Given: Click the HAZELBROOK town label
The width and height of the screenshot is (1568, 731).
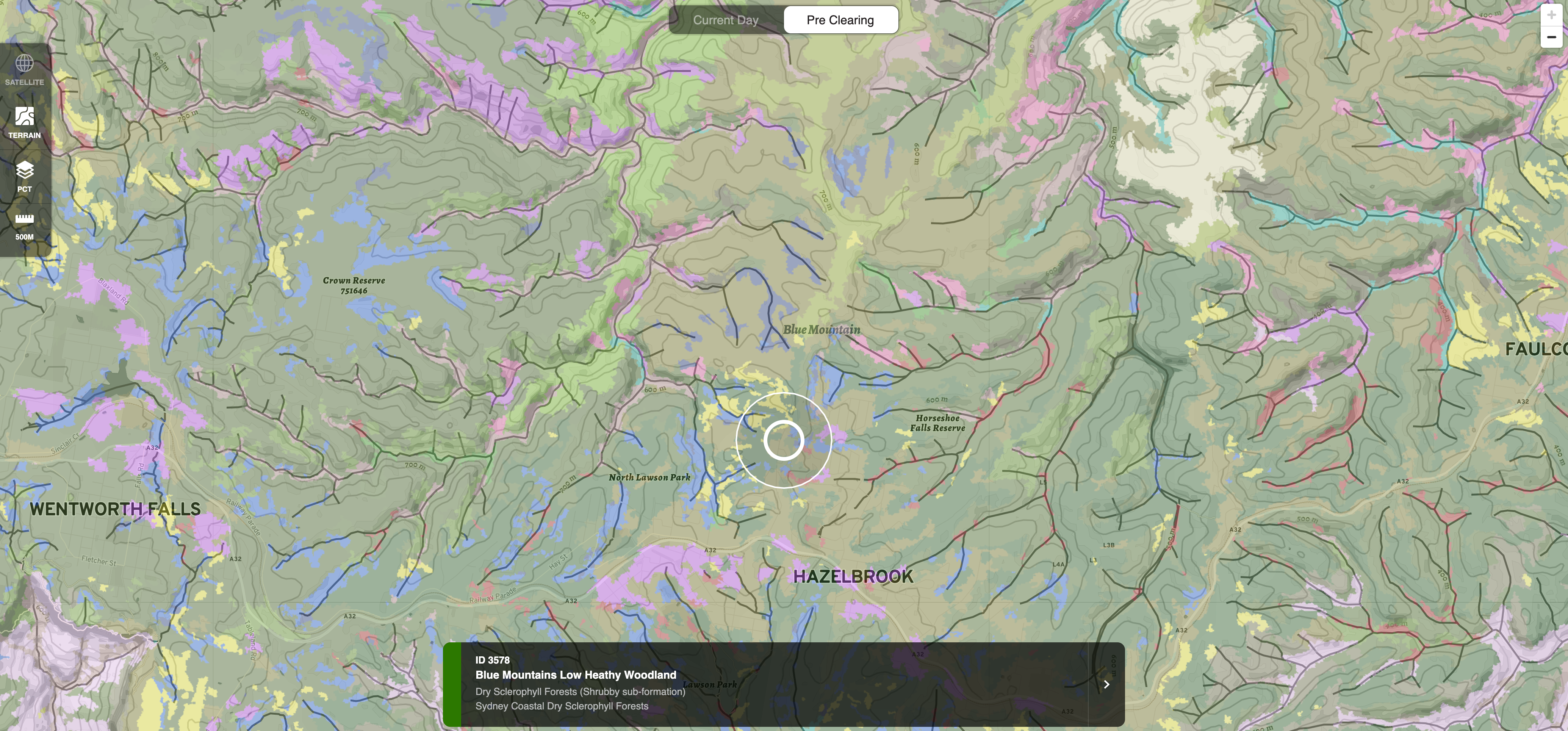Looking at the screenshot, I should [853, 576].
